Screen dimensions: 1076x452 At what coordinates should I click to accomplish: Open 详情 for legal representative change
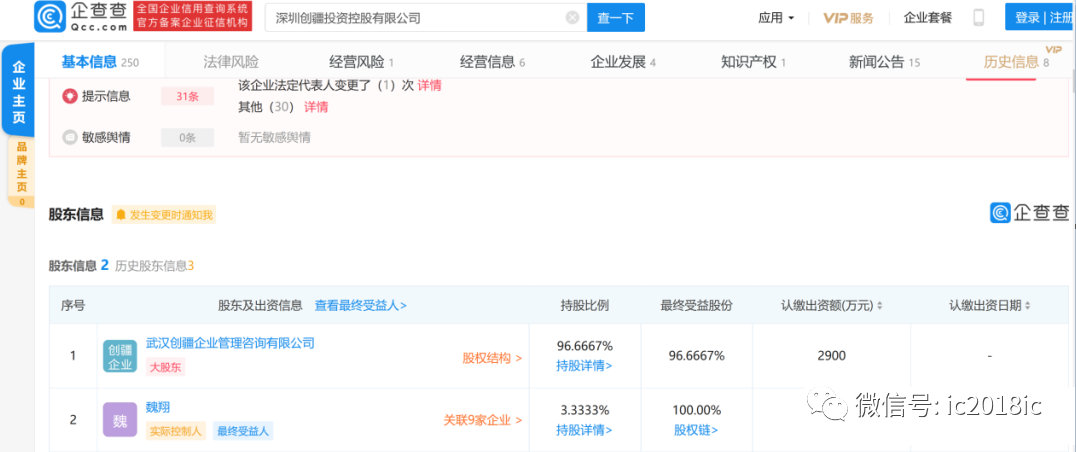point(430,86)
